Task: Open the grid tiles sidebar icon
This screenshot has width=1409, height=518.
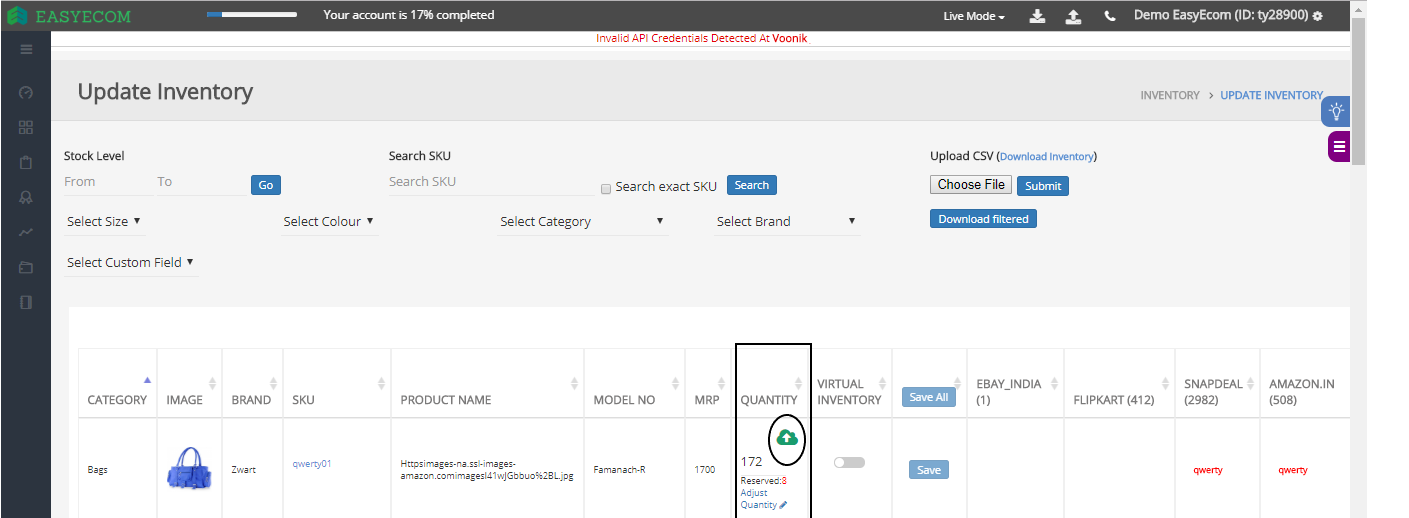Action: click(26, 127)
